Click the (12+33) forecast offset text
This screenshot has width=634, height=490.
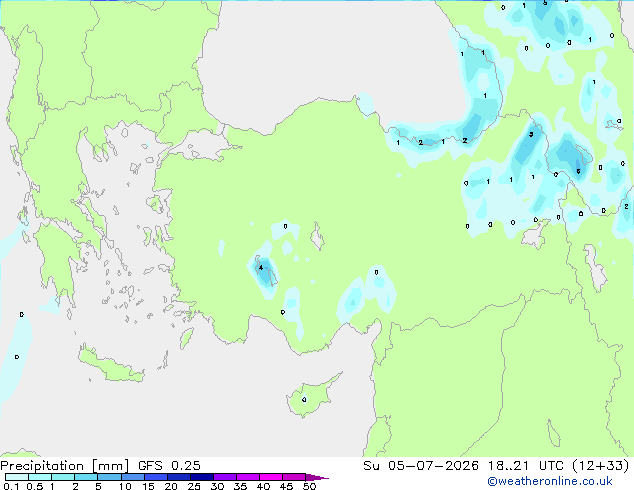(x=601, y=466)
